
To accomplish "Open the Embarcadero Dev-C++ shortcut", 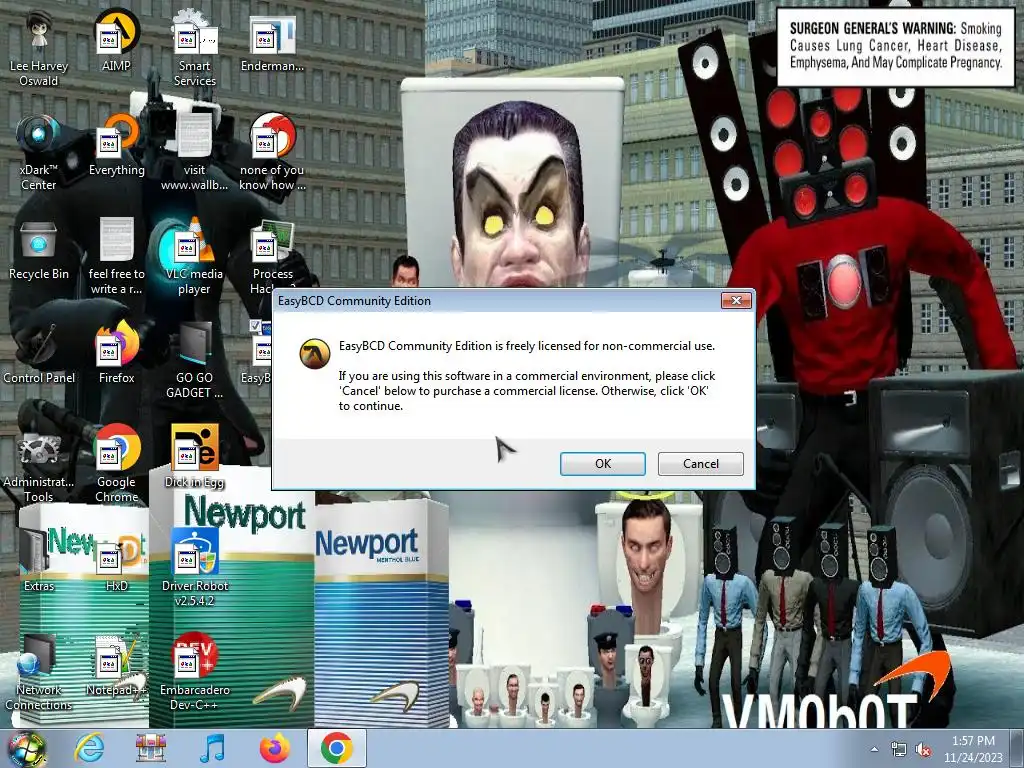I will (x=194, y=673).
